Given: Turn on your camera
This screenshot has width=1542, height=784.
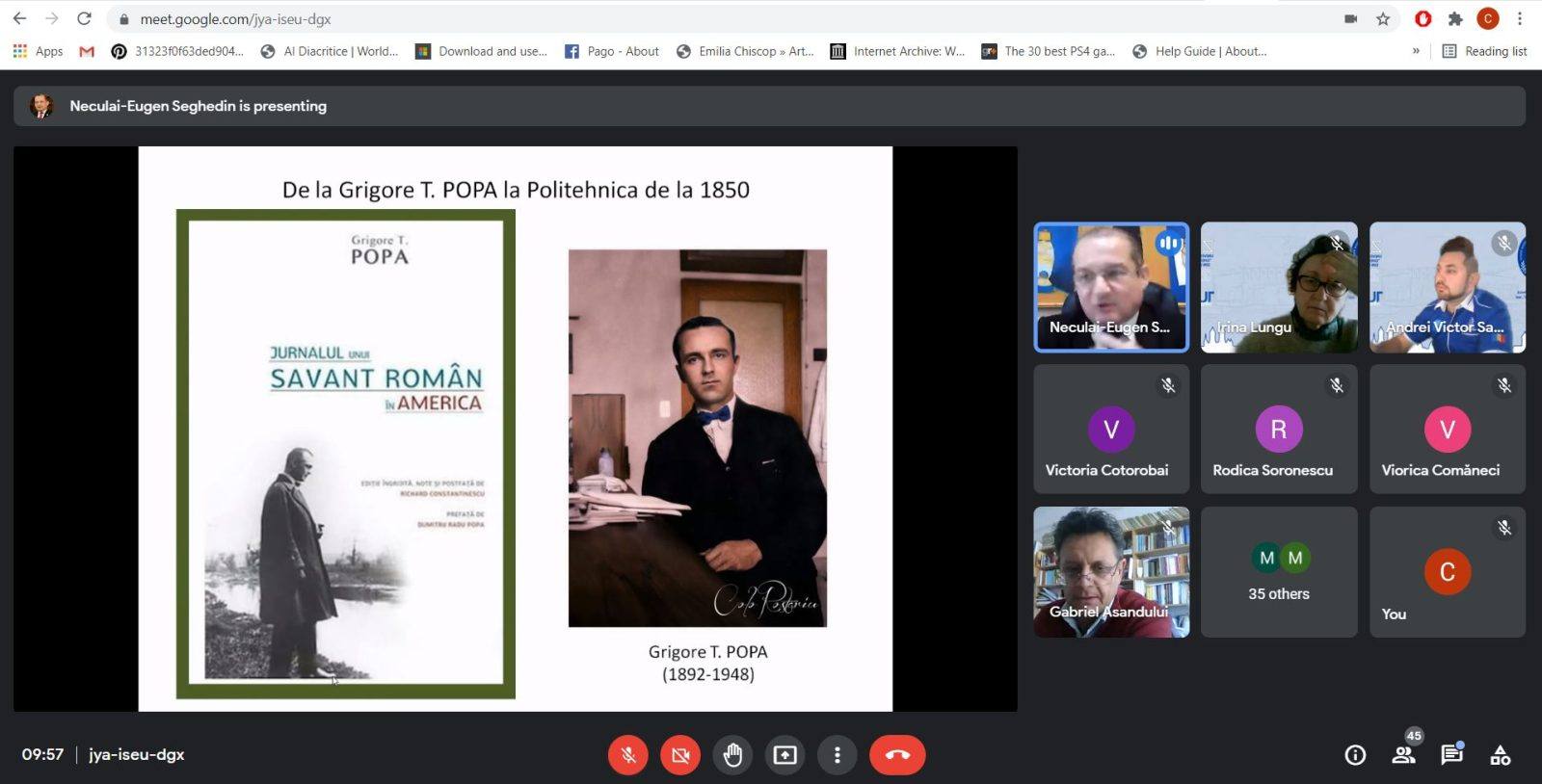Looking at the screenshot, I should [680, 755].
